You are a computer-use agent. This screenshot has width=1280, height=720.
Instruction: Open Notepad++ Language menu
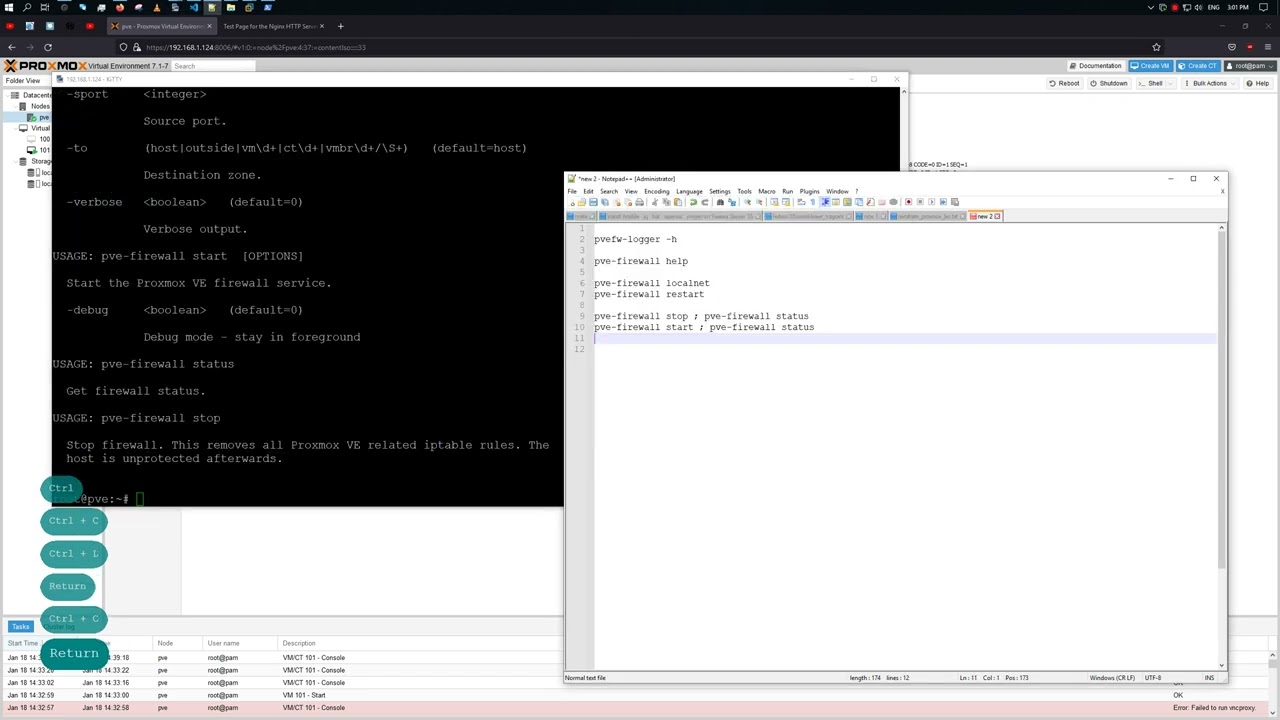[x=689, y=191]
